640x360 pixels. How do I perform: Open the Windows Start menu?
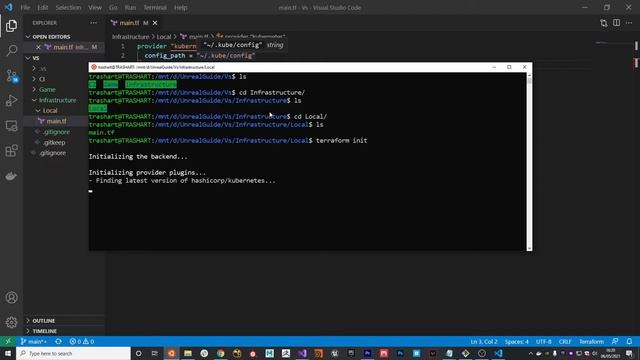pyautogui.click(x=8, y=353)
